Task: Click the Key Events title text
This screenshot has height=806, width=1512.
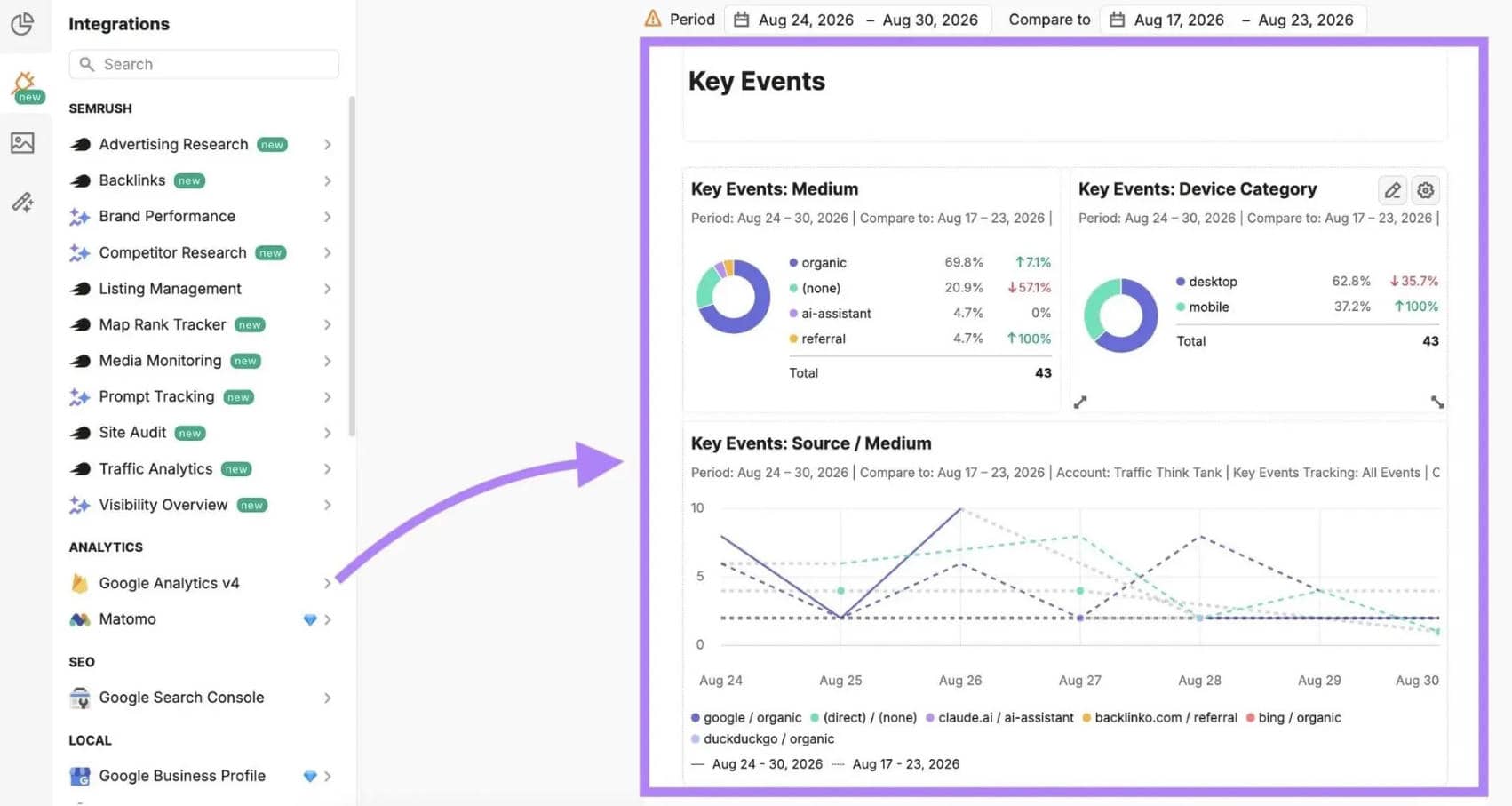Action: [757, 81]
